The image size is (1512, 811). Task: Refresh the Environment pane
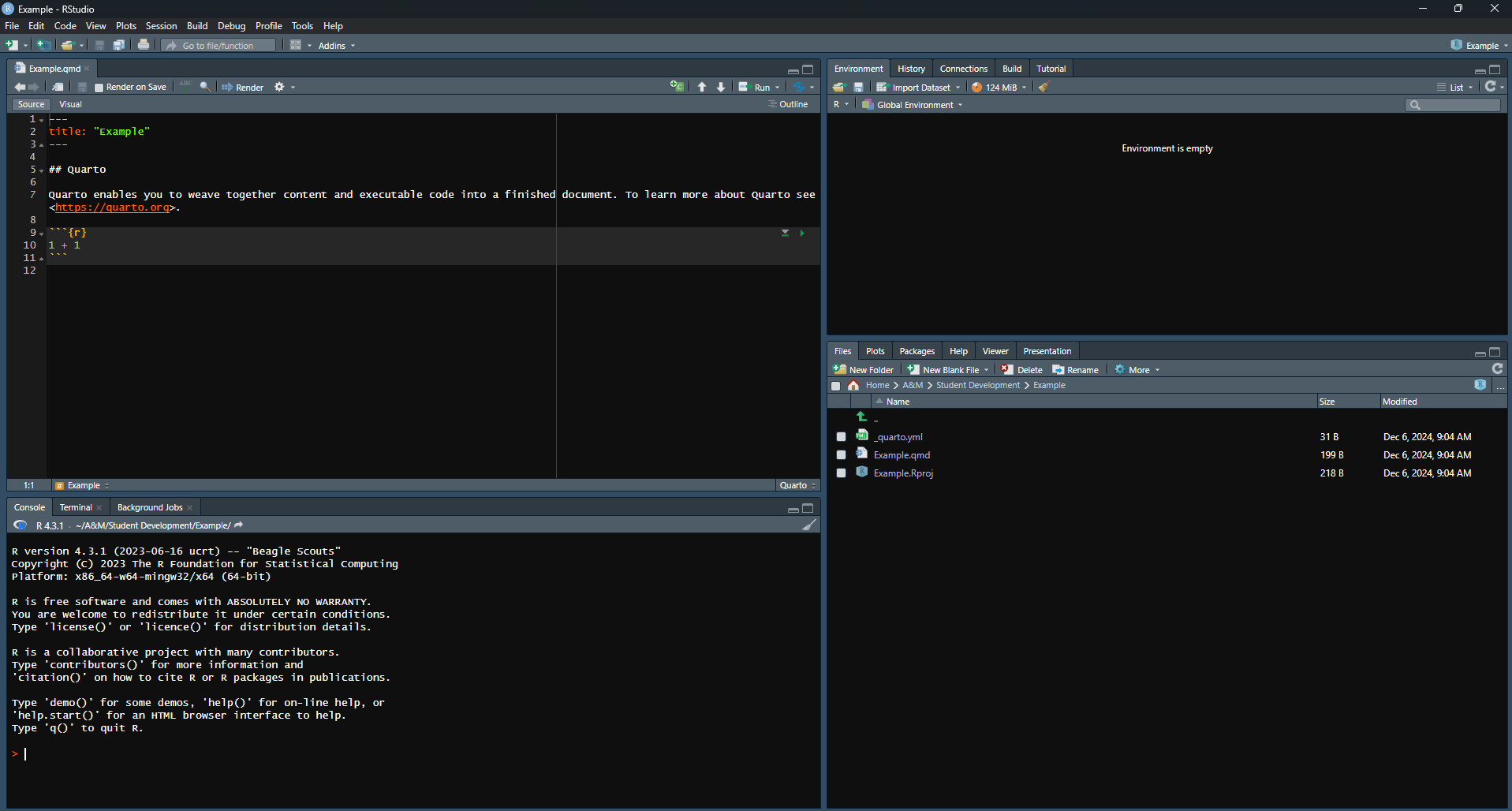pos(1491,86)
